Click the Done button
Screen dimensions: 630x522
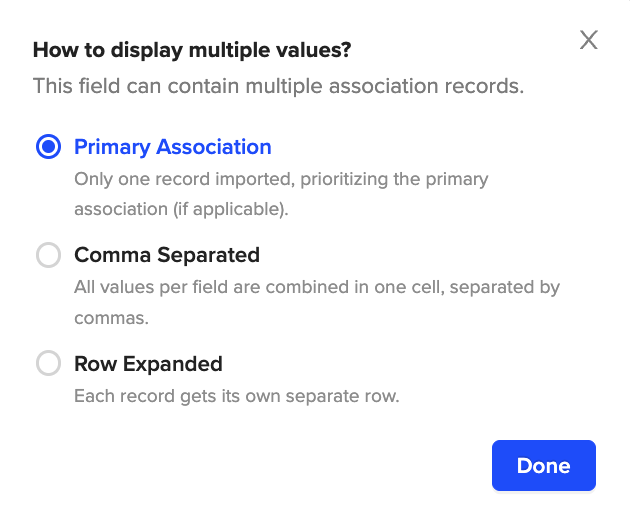click(x=543, y=466)
